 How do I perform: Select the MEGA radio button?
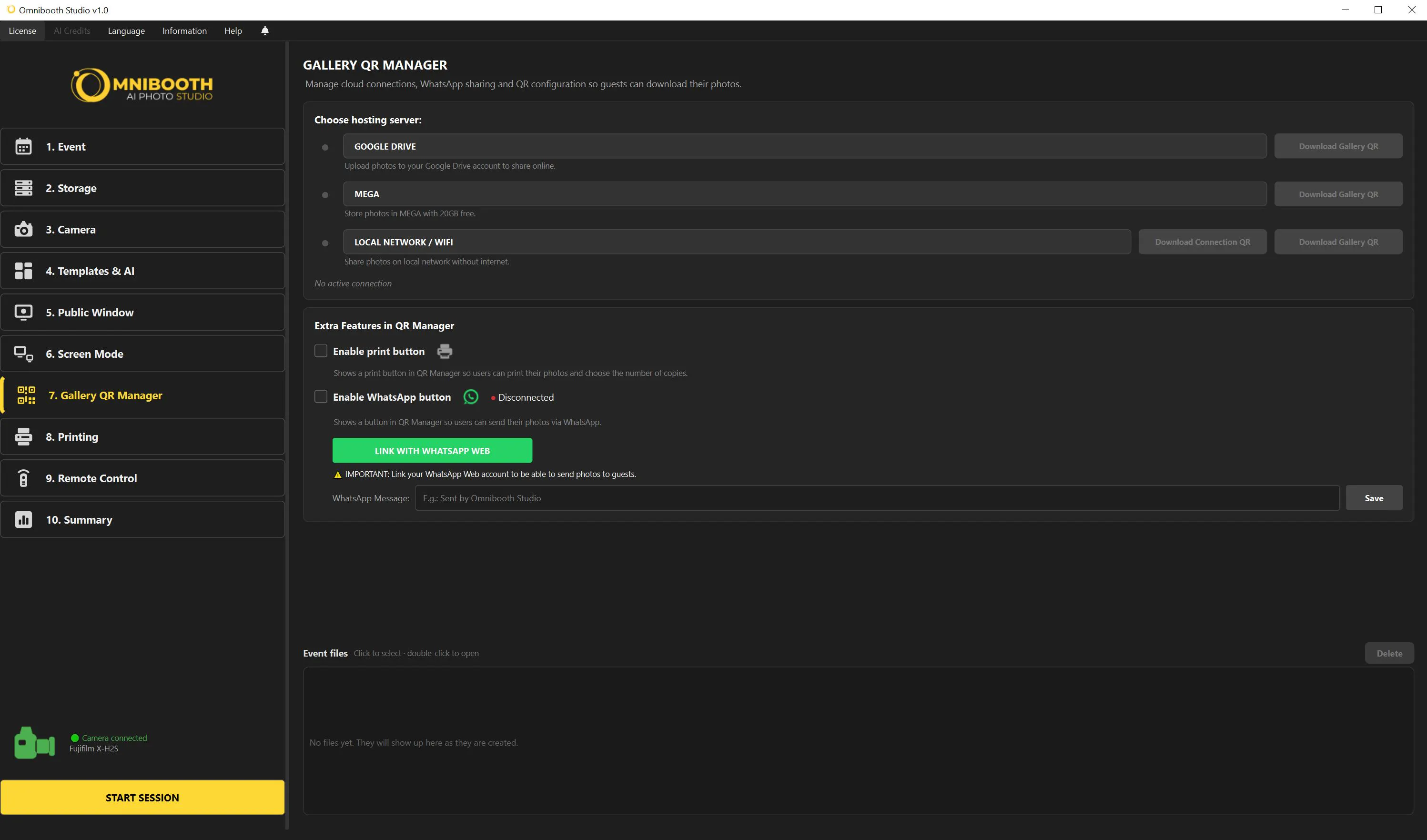[325, 195]
